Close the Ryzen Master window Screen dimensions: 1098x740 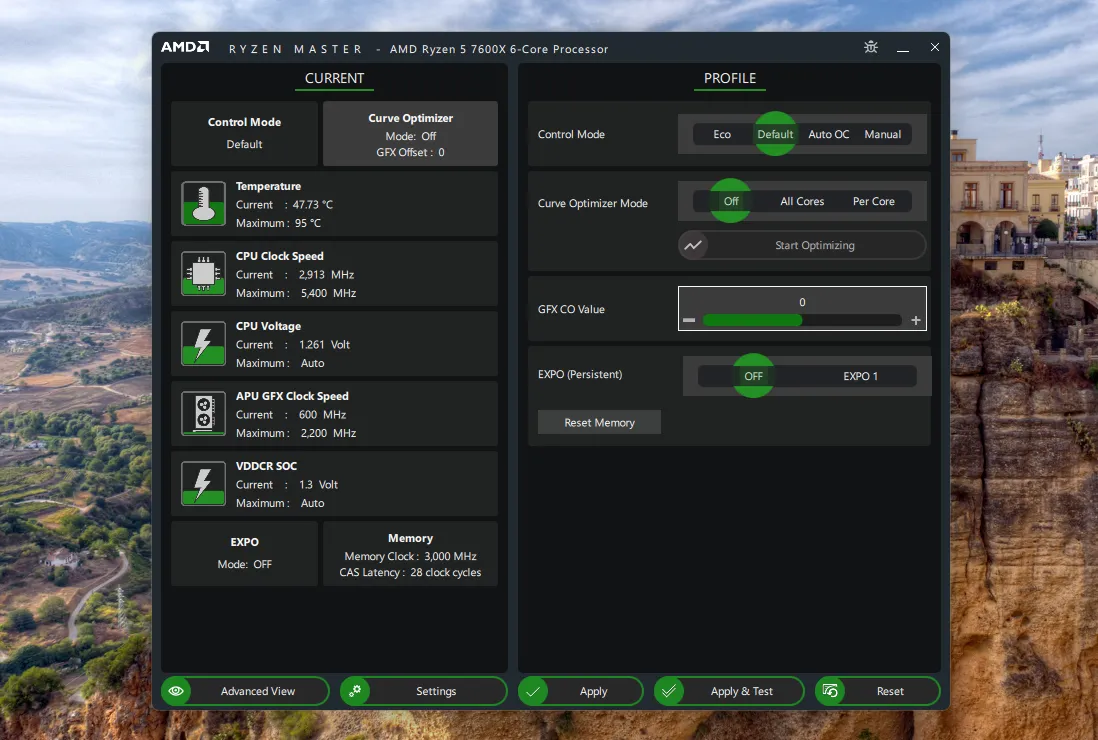pyautogui.click(x=935, y=47)
